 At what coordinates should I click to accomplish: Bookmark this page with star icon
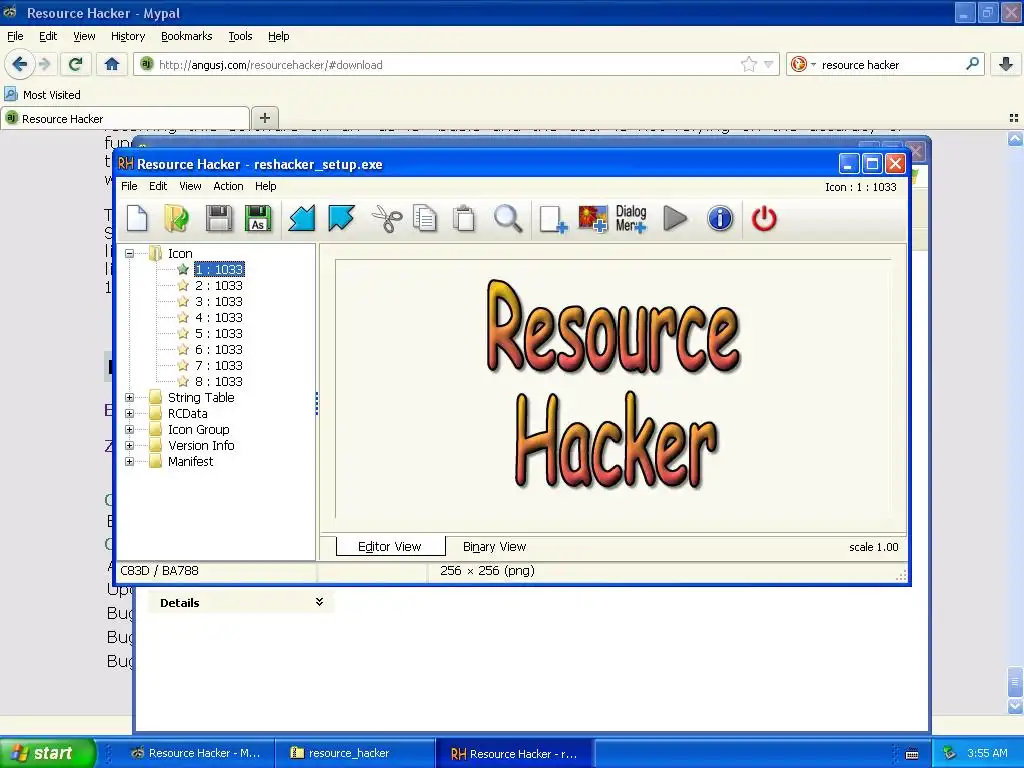coord(748,64)
